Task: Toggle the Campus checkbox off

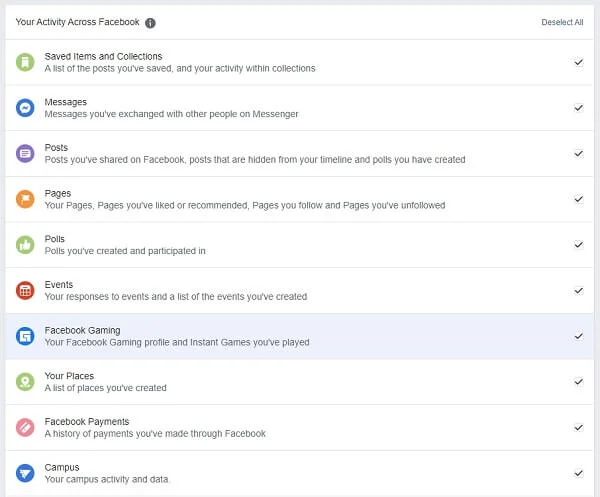Action: pos(578,473)
